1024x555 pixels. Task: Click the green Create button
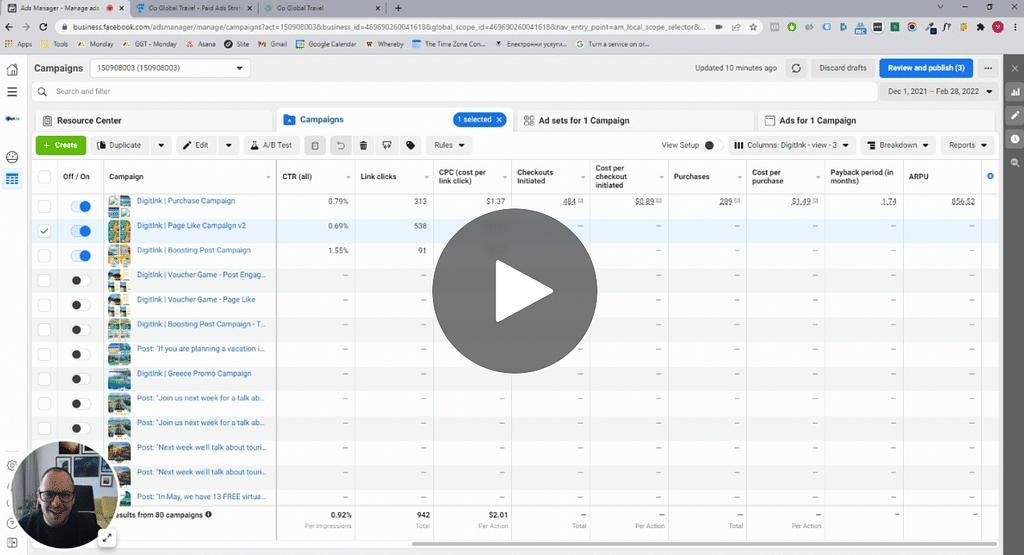tap(60, 145)
